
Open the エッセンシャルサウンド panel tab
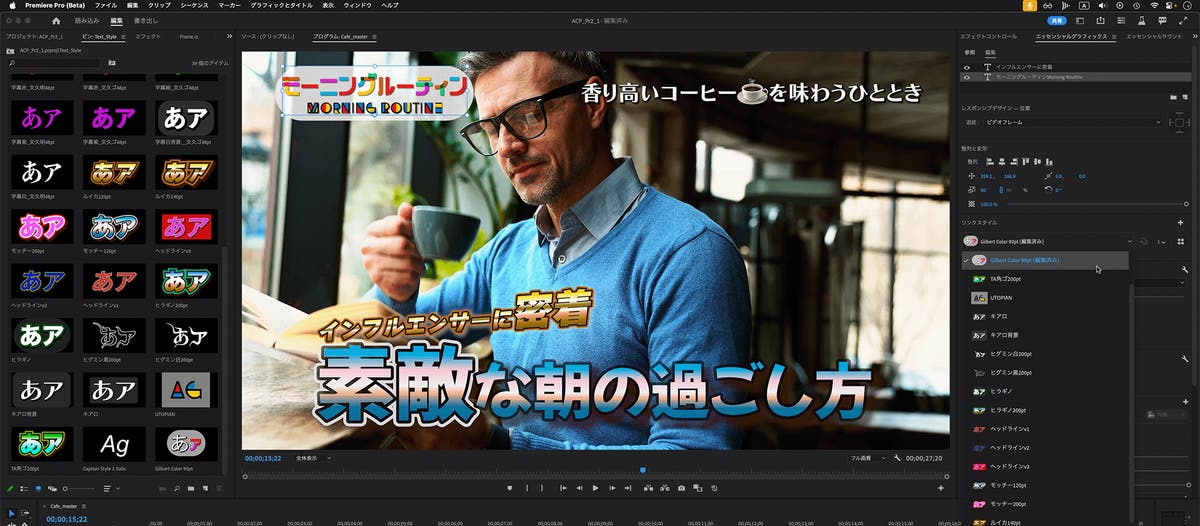point(1156,36)
